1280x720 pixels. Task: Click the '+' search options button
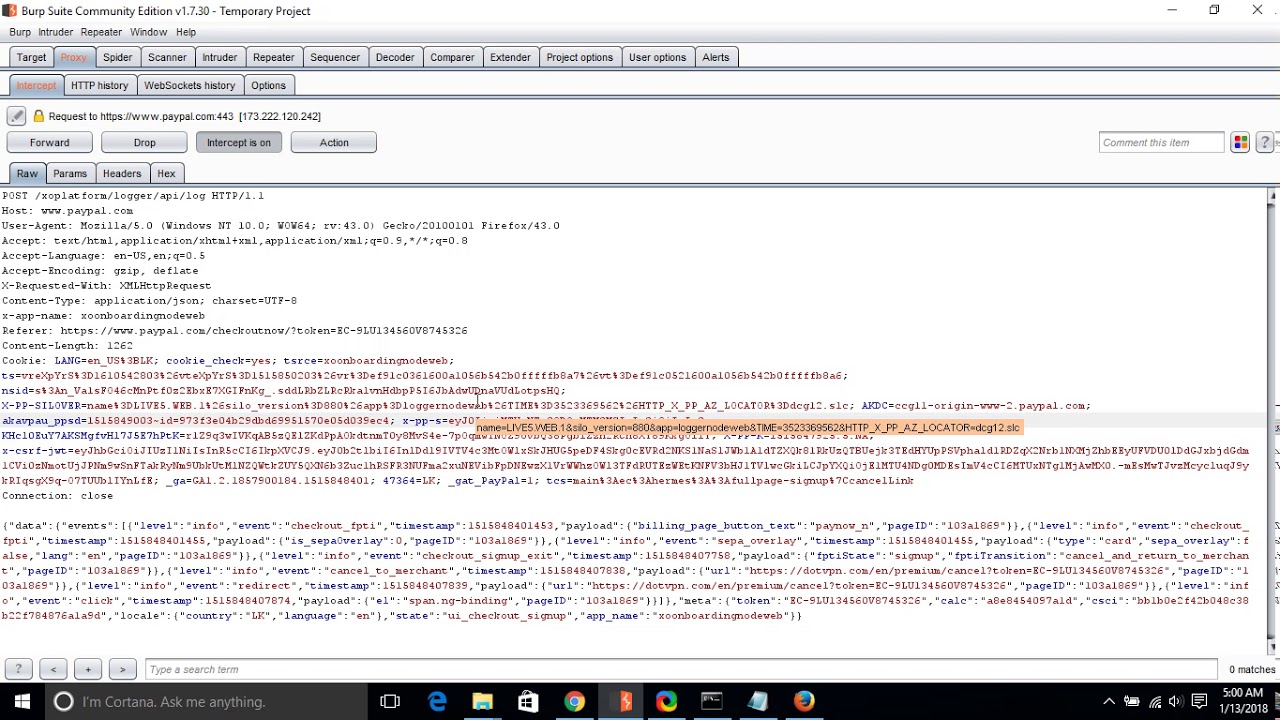pyautogui.click(x=88, y=669)
